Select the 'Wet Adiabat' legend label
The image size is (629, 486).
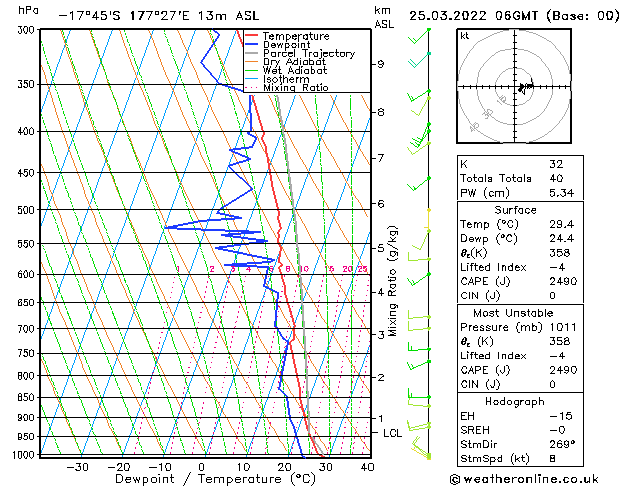click(x=295, y=71)
